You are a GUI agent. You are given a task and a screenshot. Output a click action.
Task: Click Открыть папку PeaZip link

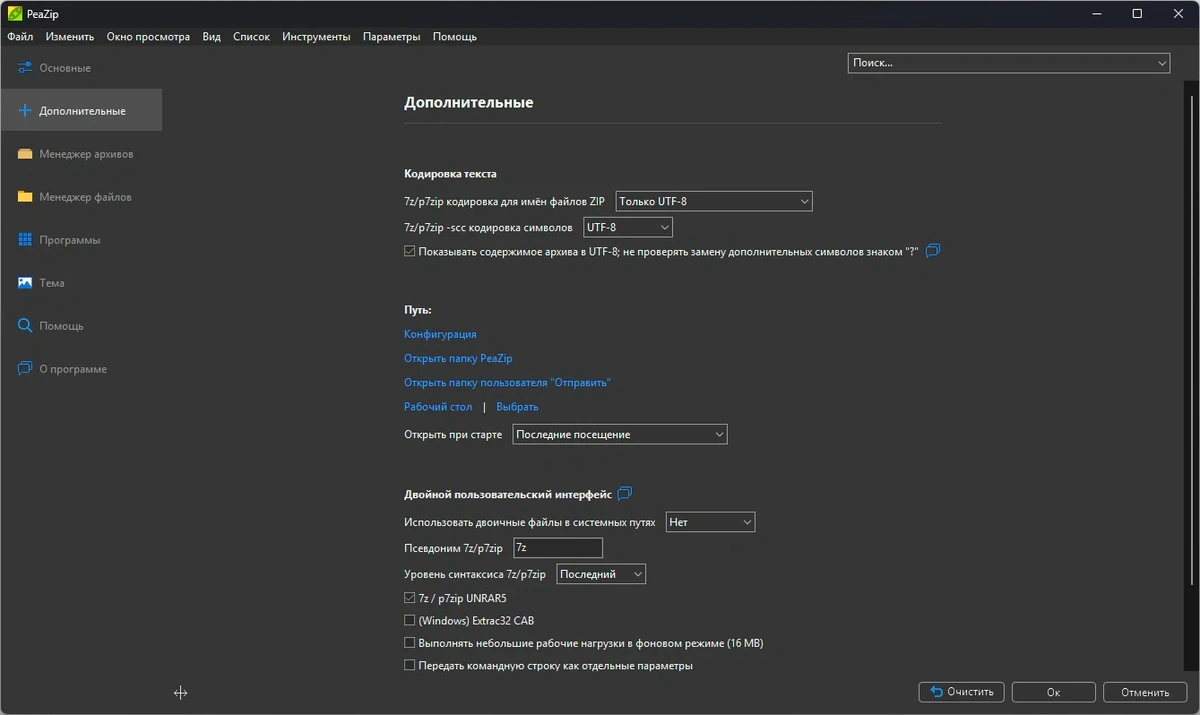(x=458, y=358)
